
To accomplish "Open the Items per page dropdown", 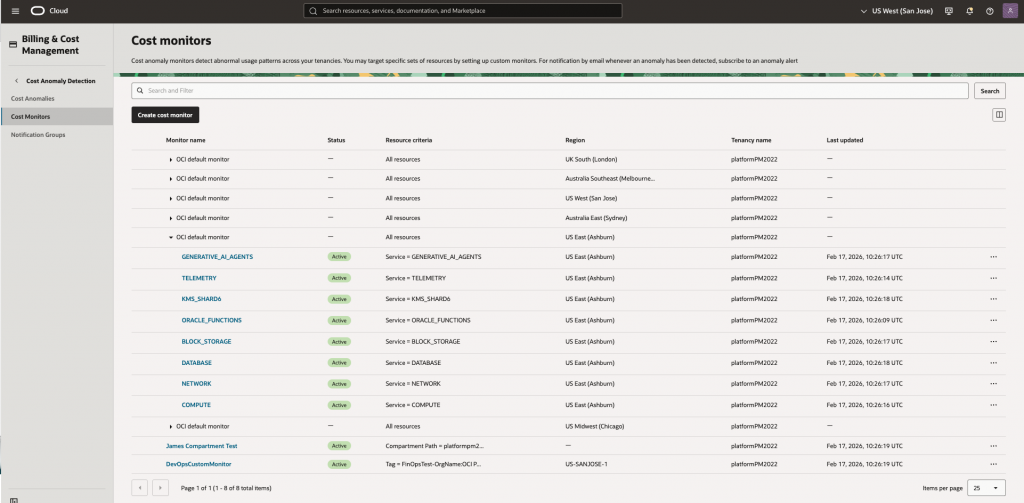I will [987, 488].
